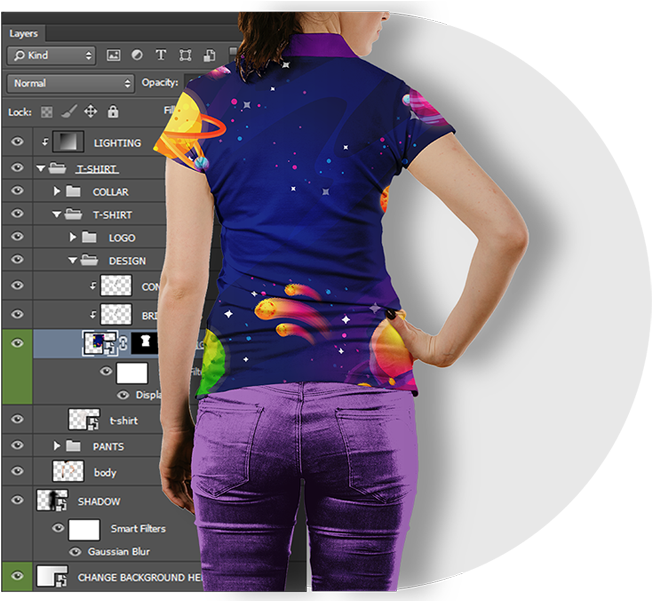This screenshot has width=652, height=601.
Task: Select the DESIGN group name
Action: (127, 261)
